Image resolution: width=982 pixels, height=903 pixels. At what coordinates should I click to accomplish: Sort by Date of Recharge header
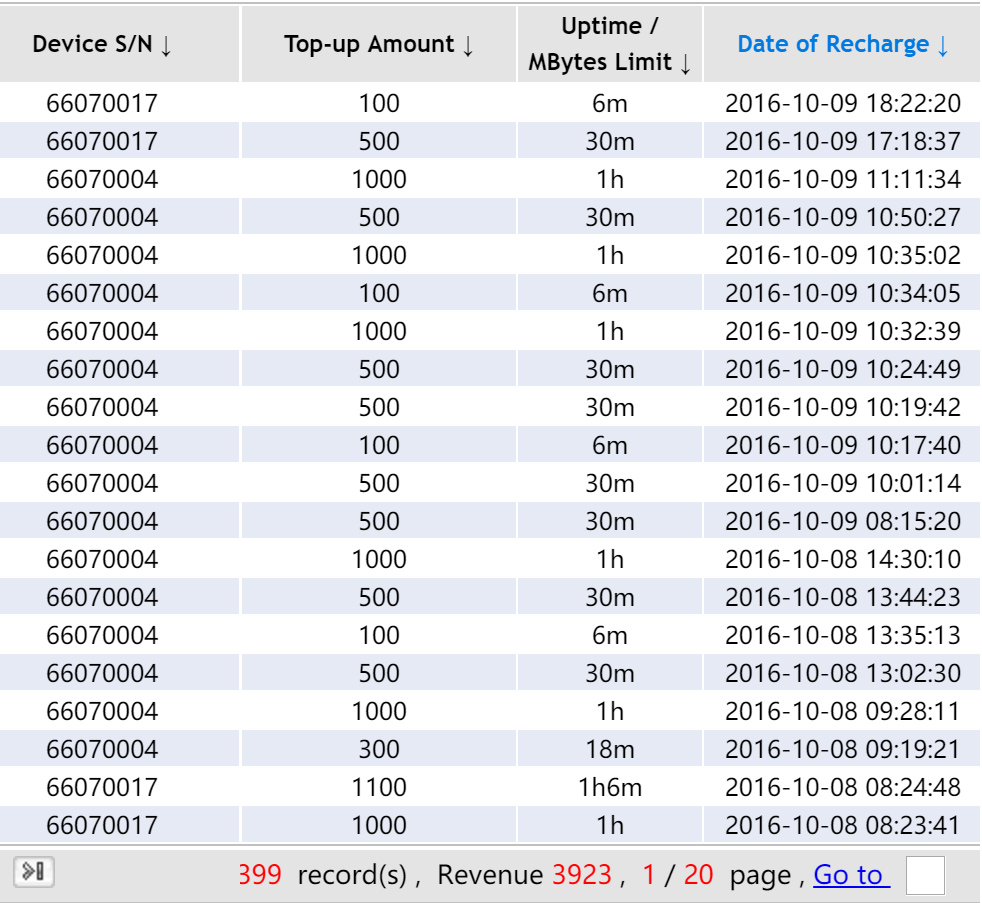pos(842,44)
